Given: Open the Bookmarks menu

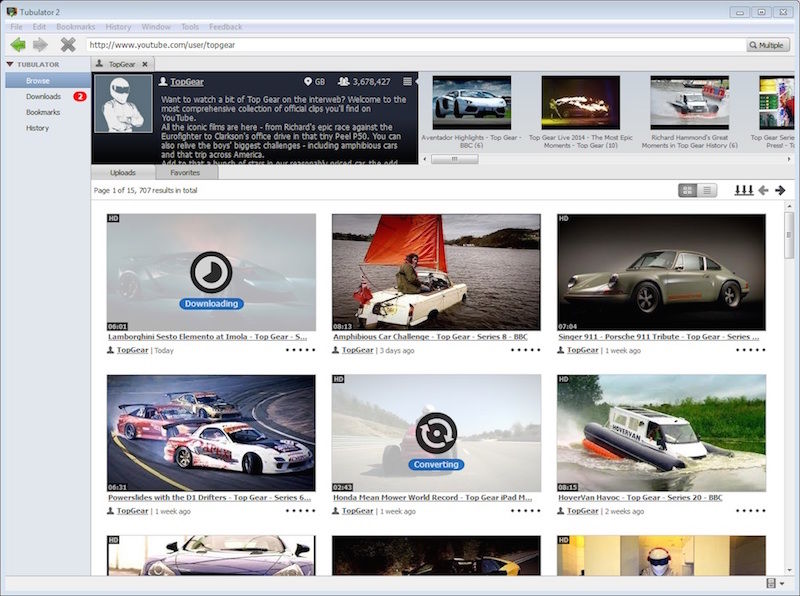Looking at the screenshot, I should [76, 27].
